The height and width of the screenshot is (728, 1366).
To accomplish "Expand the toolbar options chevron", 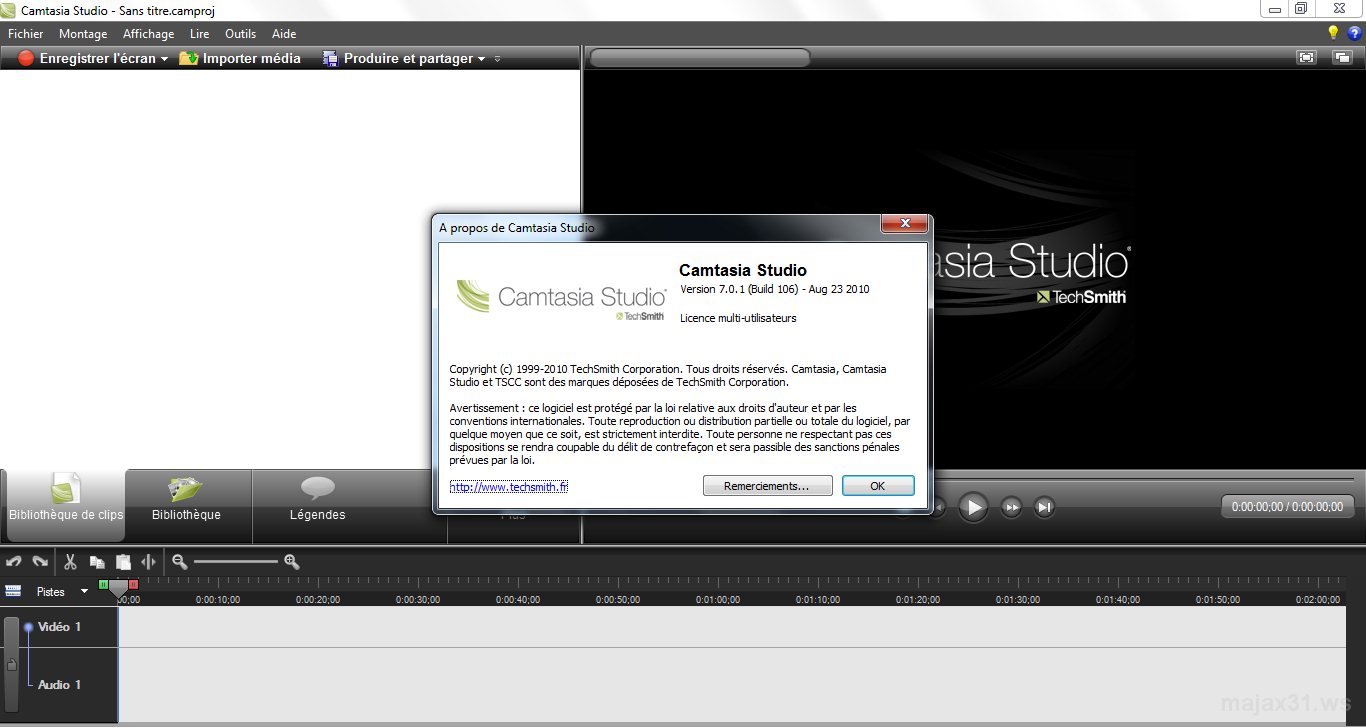I will point(497,59).
